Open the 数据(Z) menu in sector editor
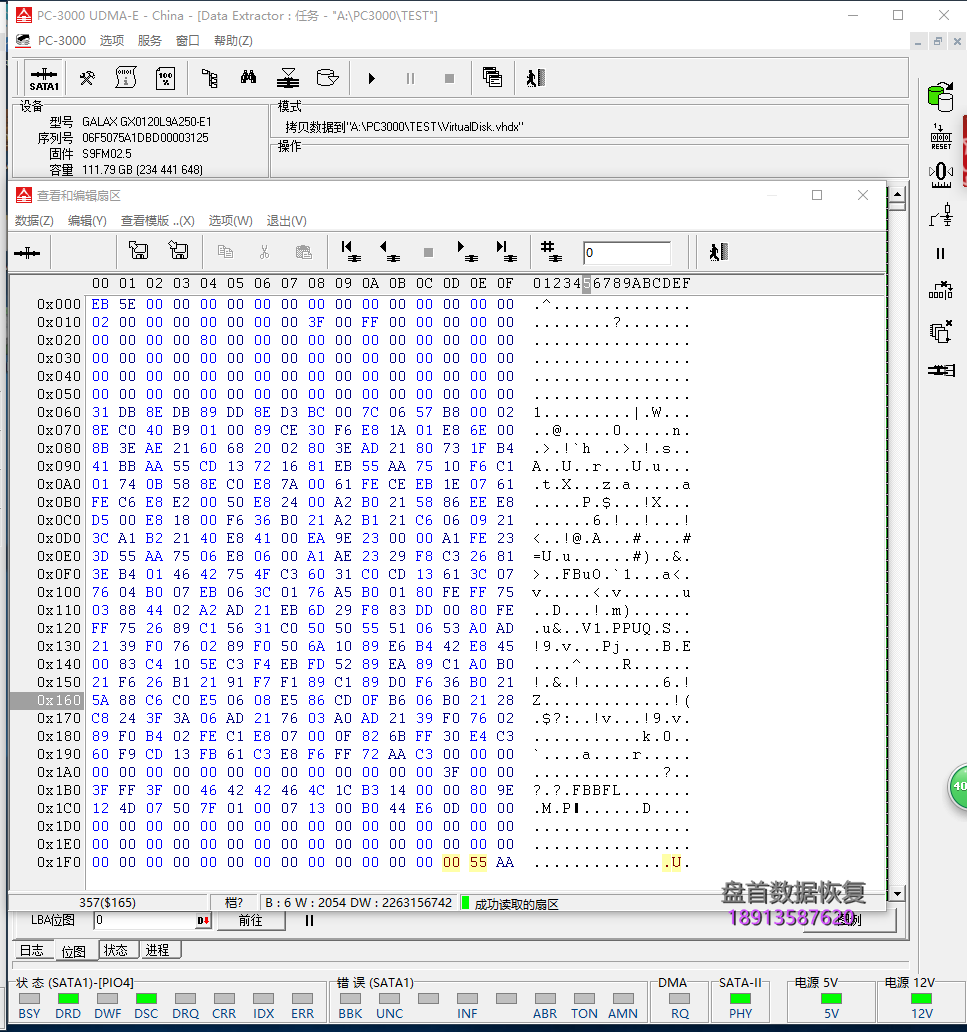This screenshot has height=1032, width=967. tap(34, 221)
